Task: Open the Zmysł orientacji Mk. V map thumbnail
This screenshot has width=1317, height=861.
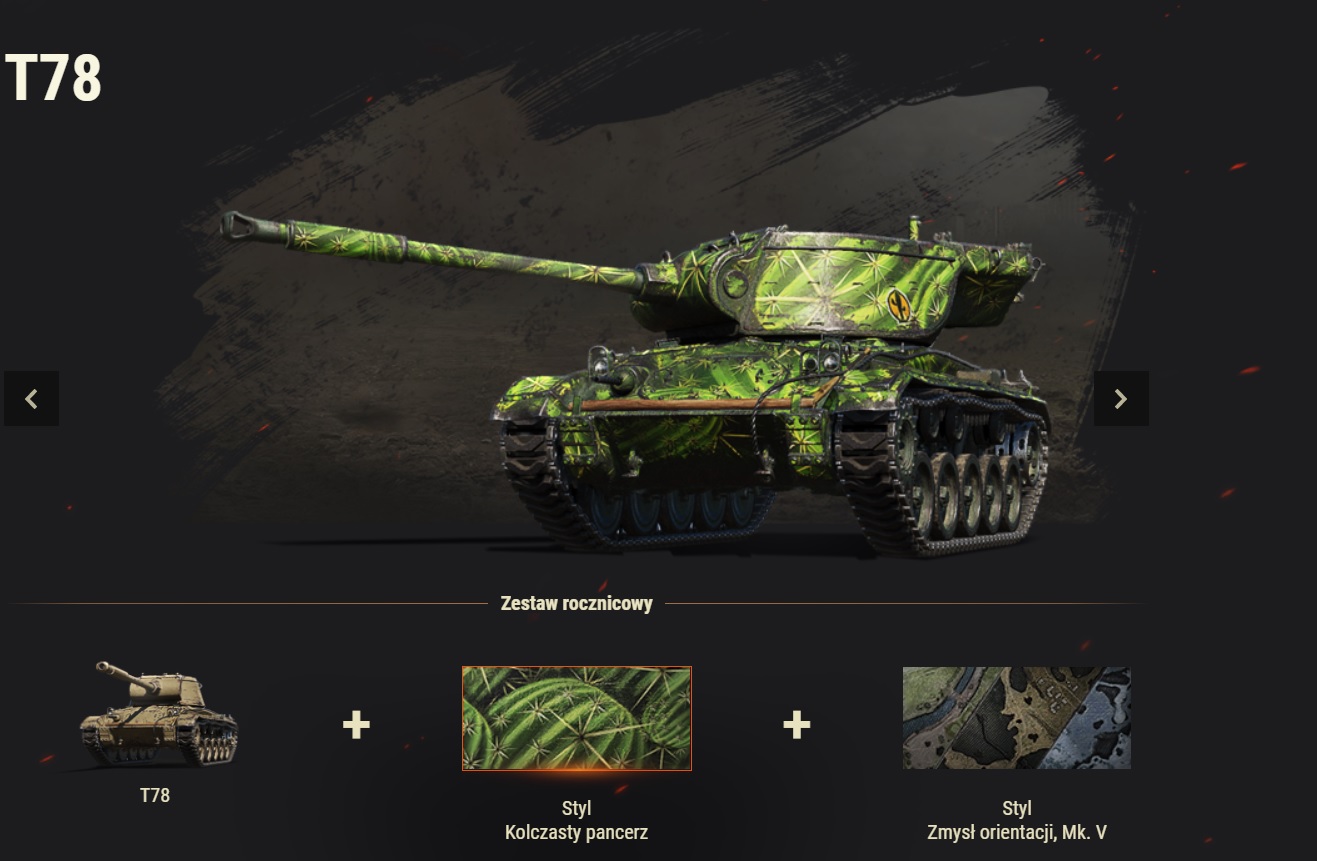Action: (x=1017, y=718)
